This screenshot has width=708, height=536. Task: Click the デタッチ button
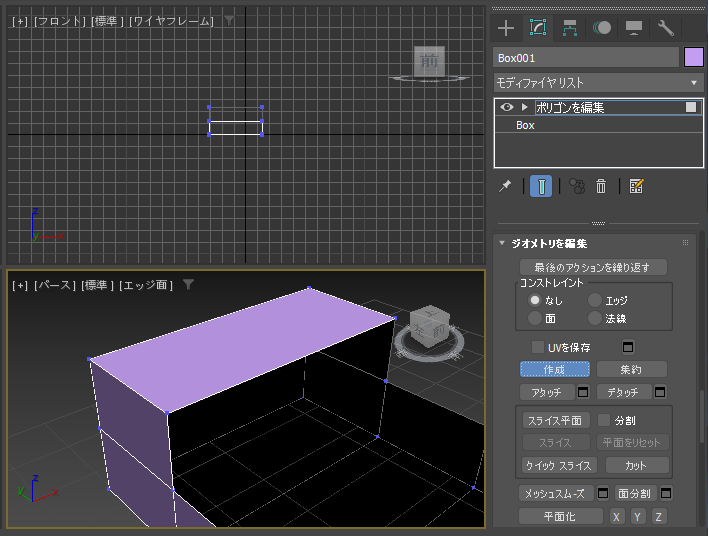(x=624, y=392)
